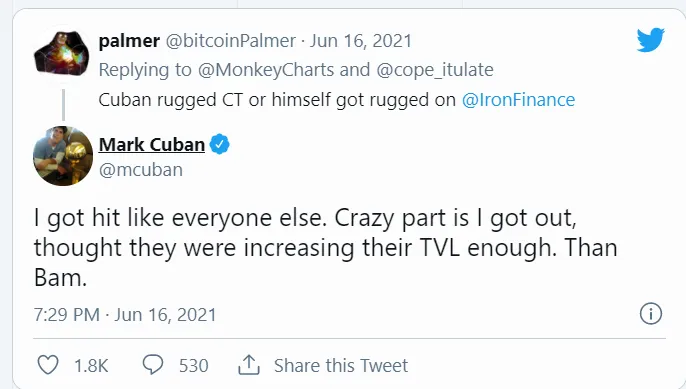Open Mark Cuban's profile picture
Image resolution: width=686 pixels, height=389 pixels.
(63, 156)
